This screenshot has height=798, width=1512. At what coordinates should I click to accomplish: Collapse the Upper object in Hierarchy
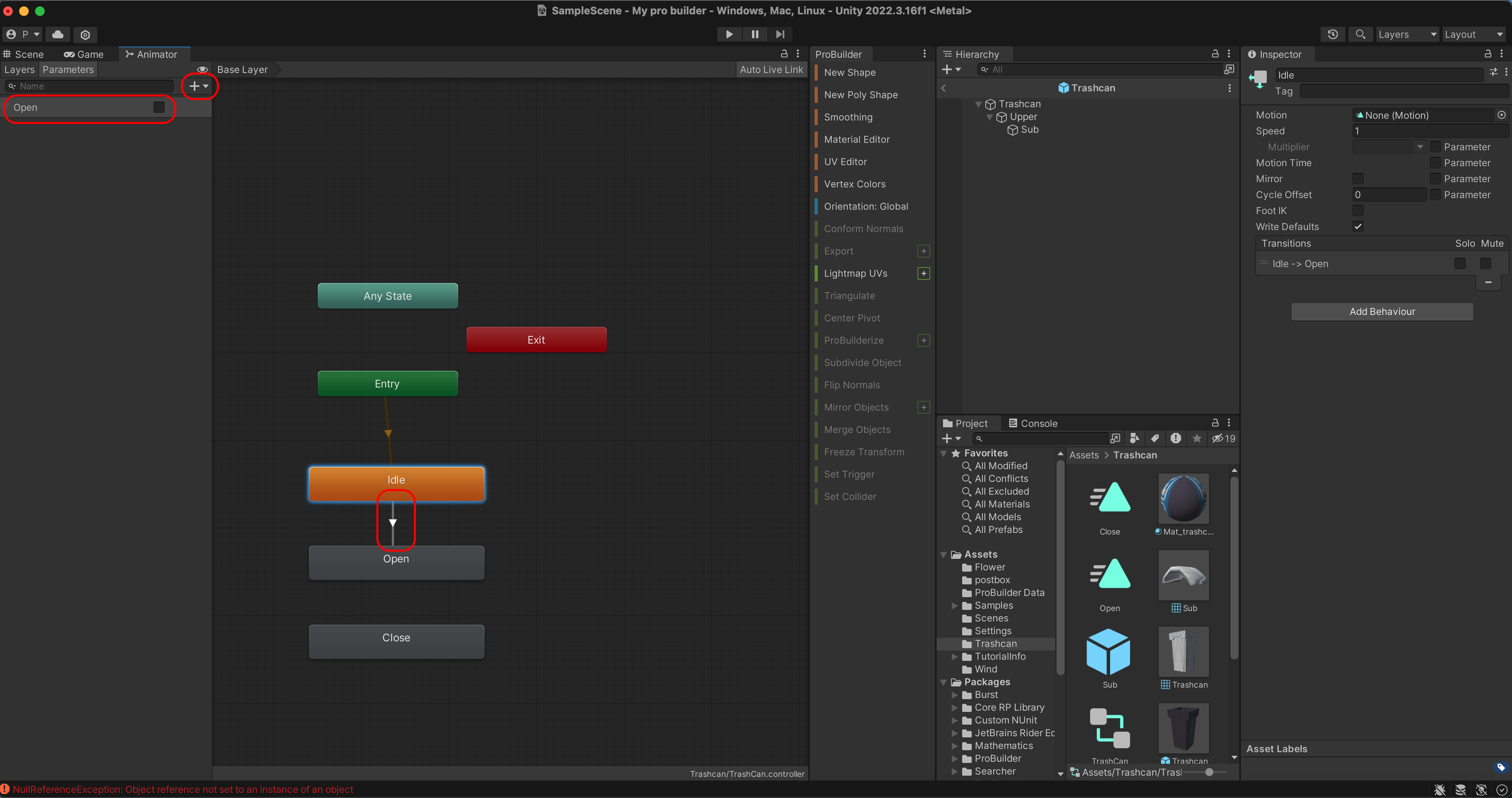pos(990,117)
